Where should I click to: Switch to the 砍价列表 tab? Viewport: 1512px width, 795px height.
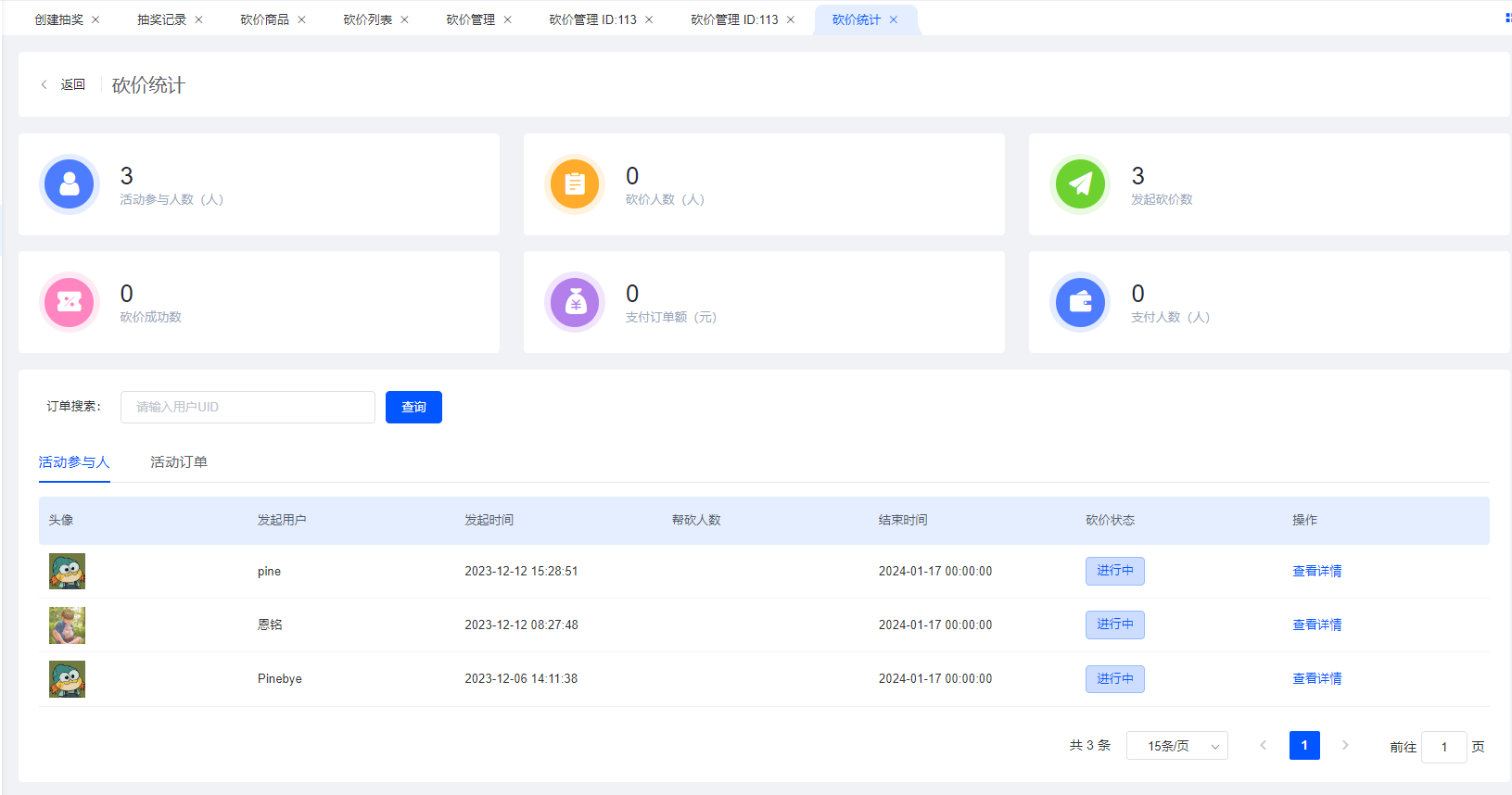(x=368, y=19)
